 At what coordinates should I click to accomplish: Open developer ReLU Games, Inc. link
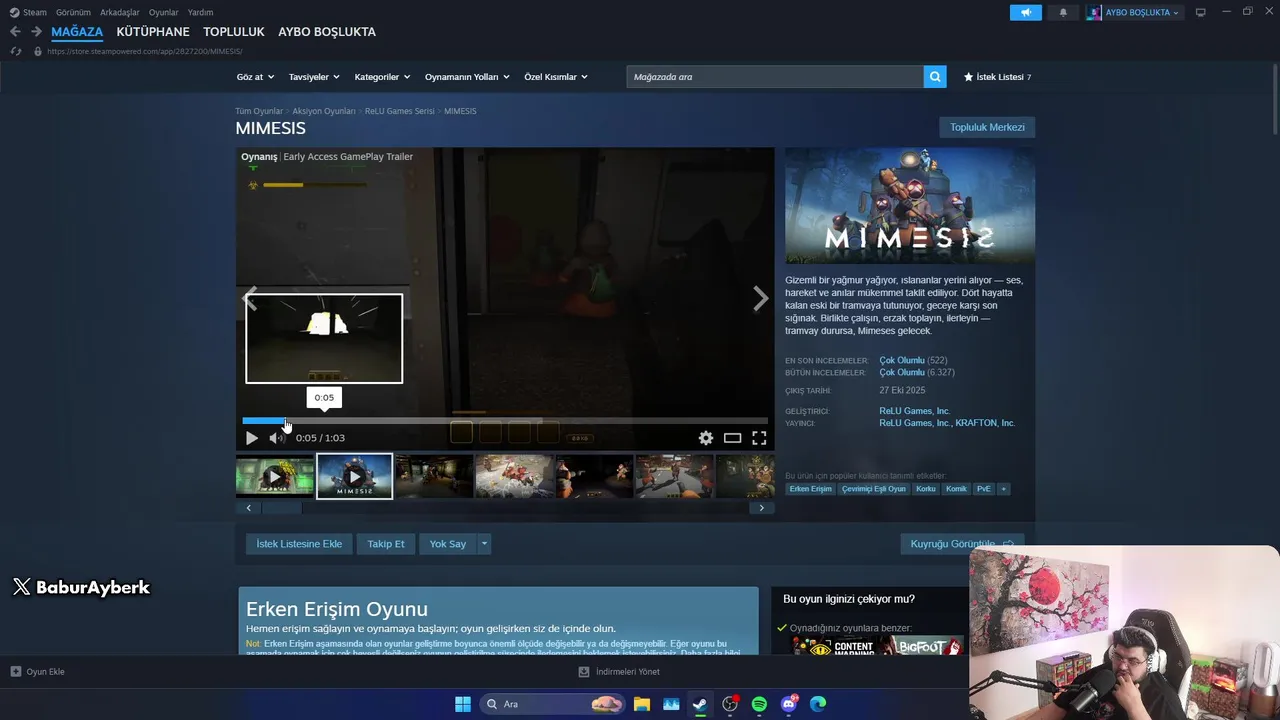tap(914, 411)
